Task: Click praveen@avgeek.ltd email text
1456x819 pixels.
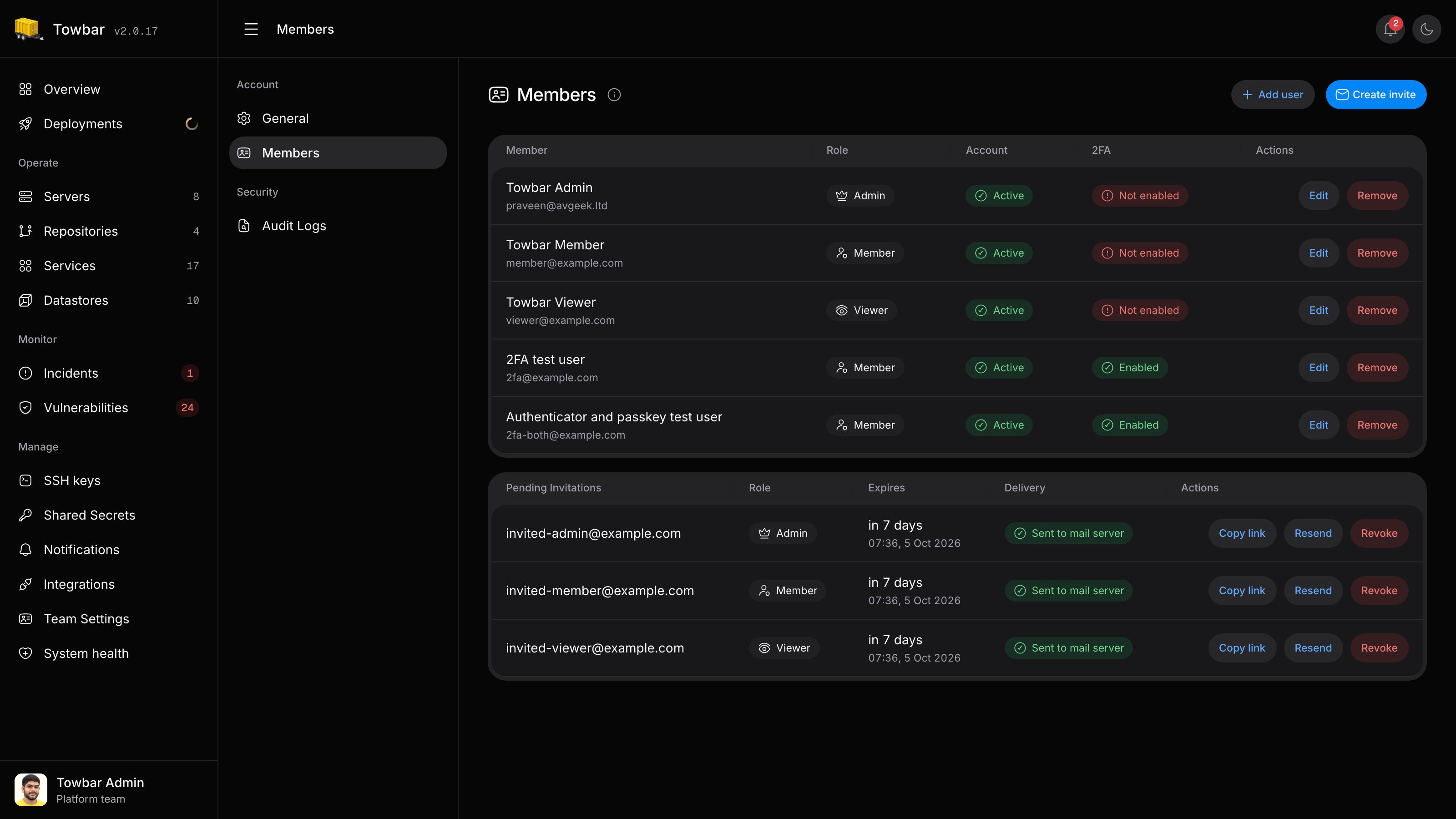Action: [x=556, y=206]
